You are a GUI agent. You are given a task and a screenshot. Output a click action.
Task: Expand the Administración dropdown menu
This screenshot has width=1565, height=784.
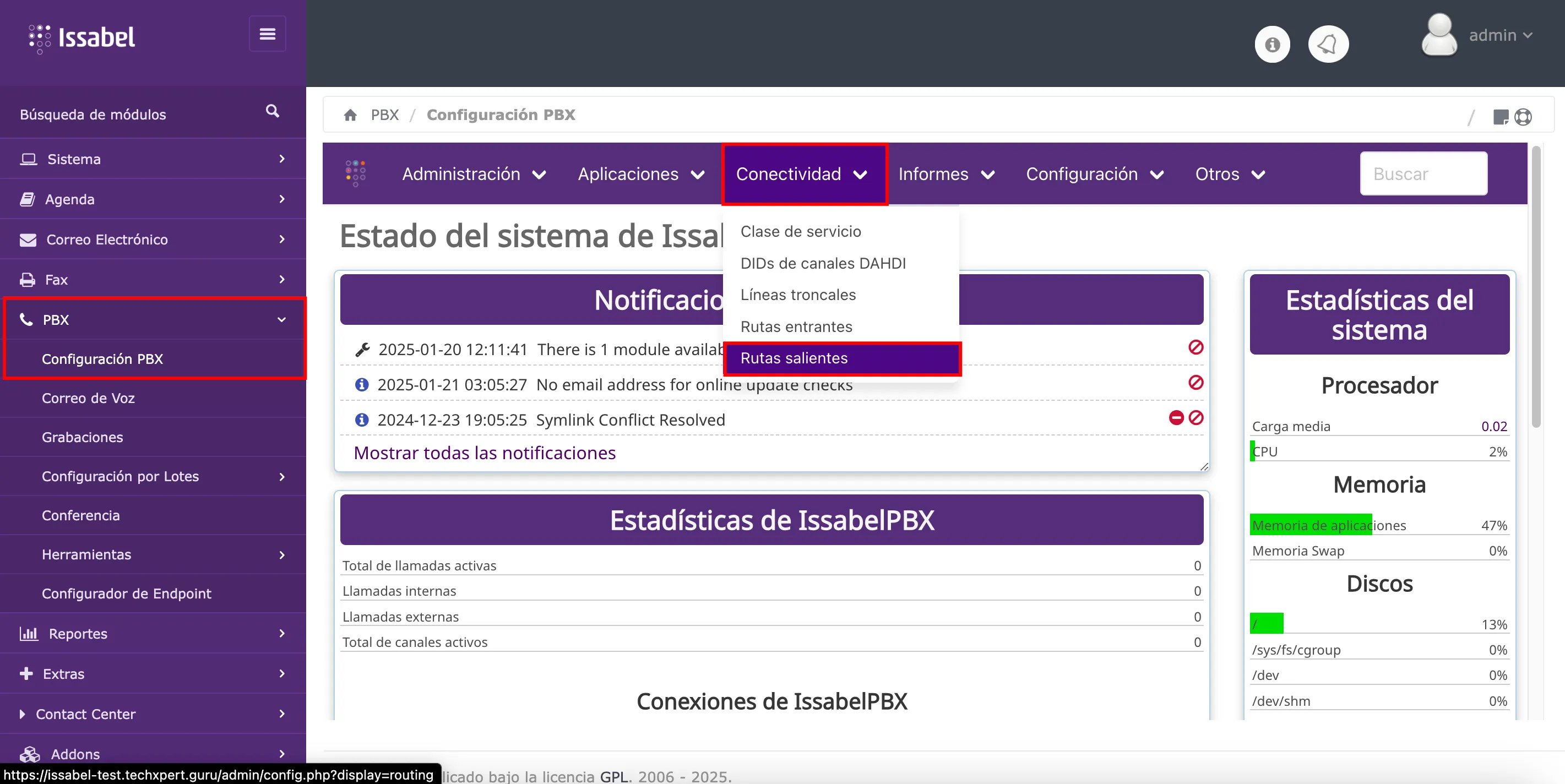[473, 175]
